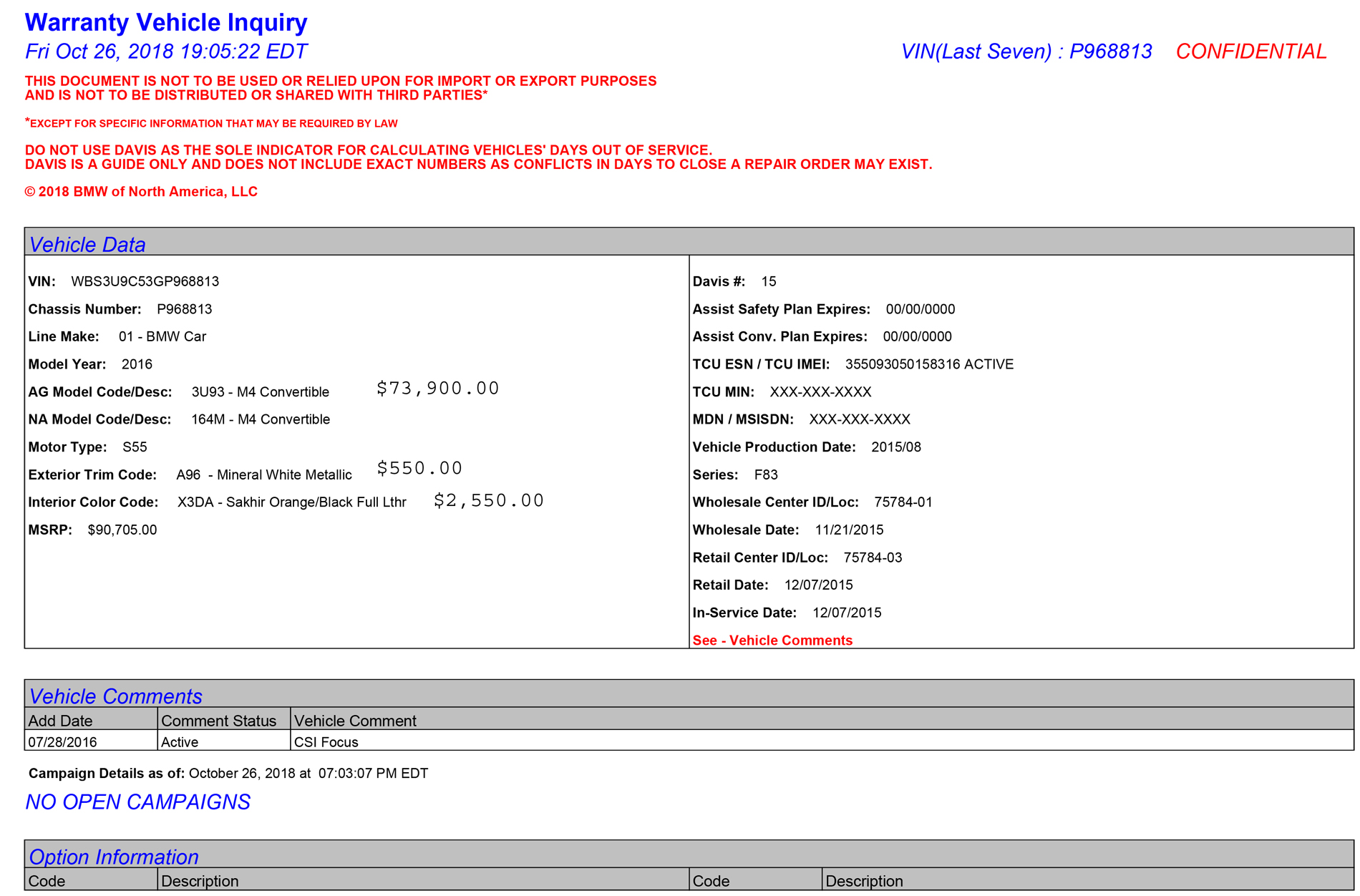Click Assist Safety Plan Expires 00/00/0000
This screenshot has width=1360, height=896.
pos(921,309)
